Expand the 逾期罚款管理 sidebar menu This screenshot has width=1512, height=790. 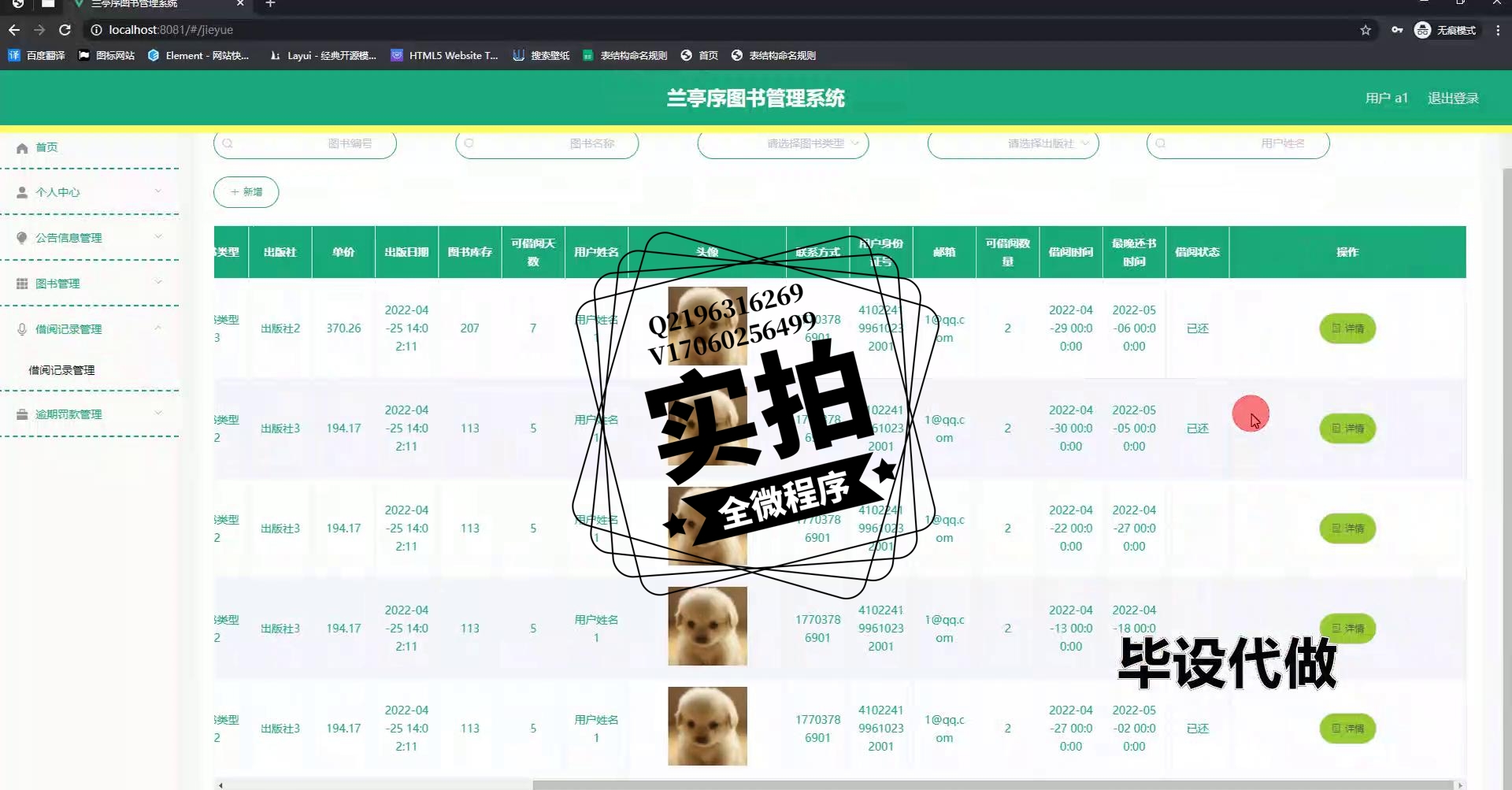(90, 414)
